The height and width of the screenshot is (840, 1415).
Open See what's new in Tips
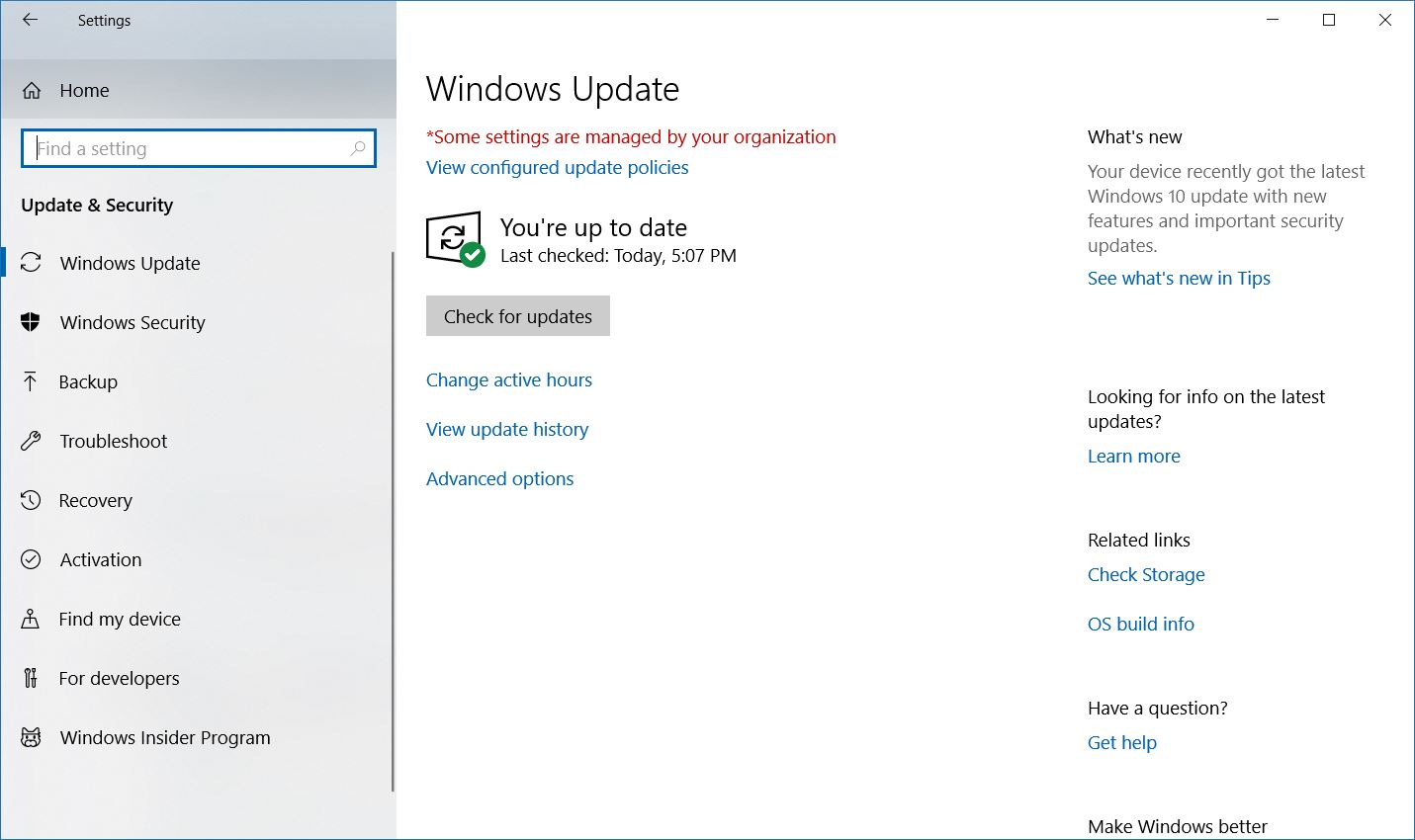[1178, 279]
